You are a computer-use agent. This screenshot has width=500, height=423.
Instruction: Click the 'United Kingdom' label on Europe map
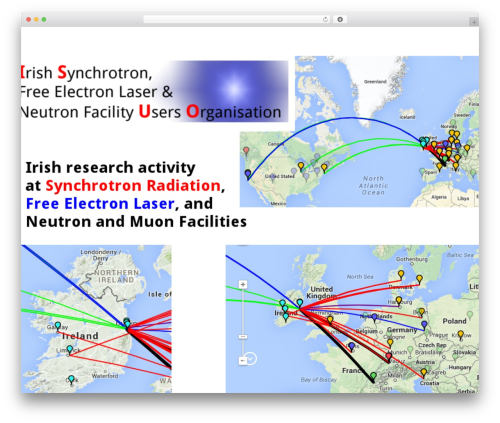tap(322, 292)
